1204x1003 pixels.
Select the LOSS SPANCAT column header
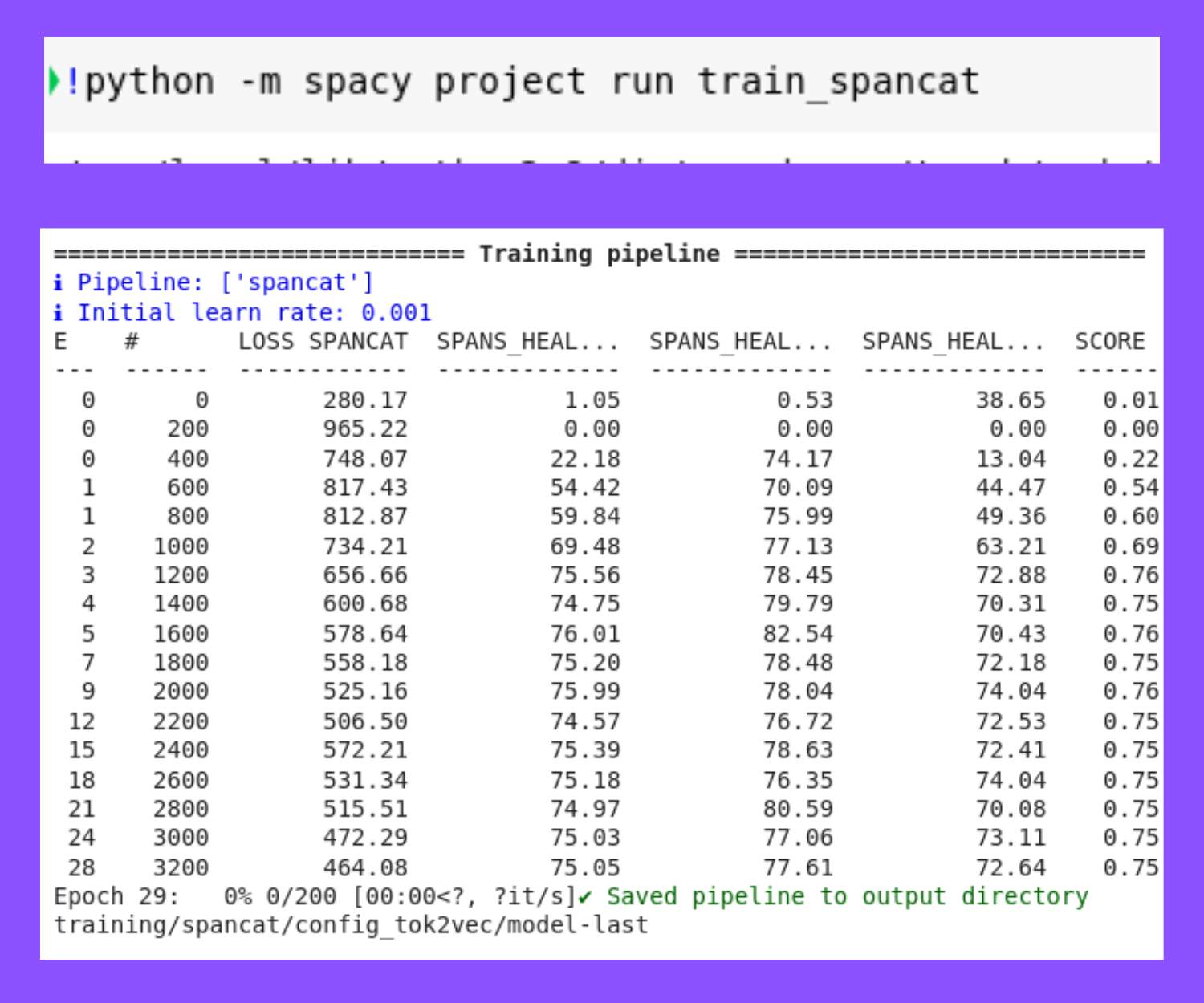pos(323,340)
